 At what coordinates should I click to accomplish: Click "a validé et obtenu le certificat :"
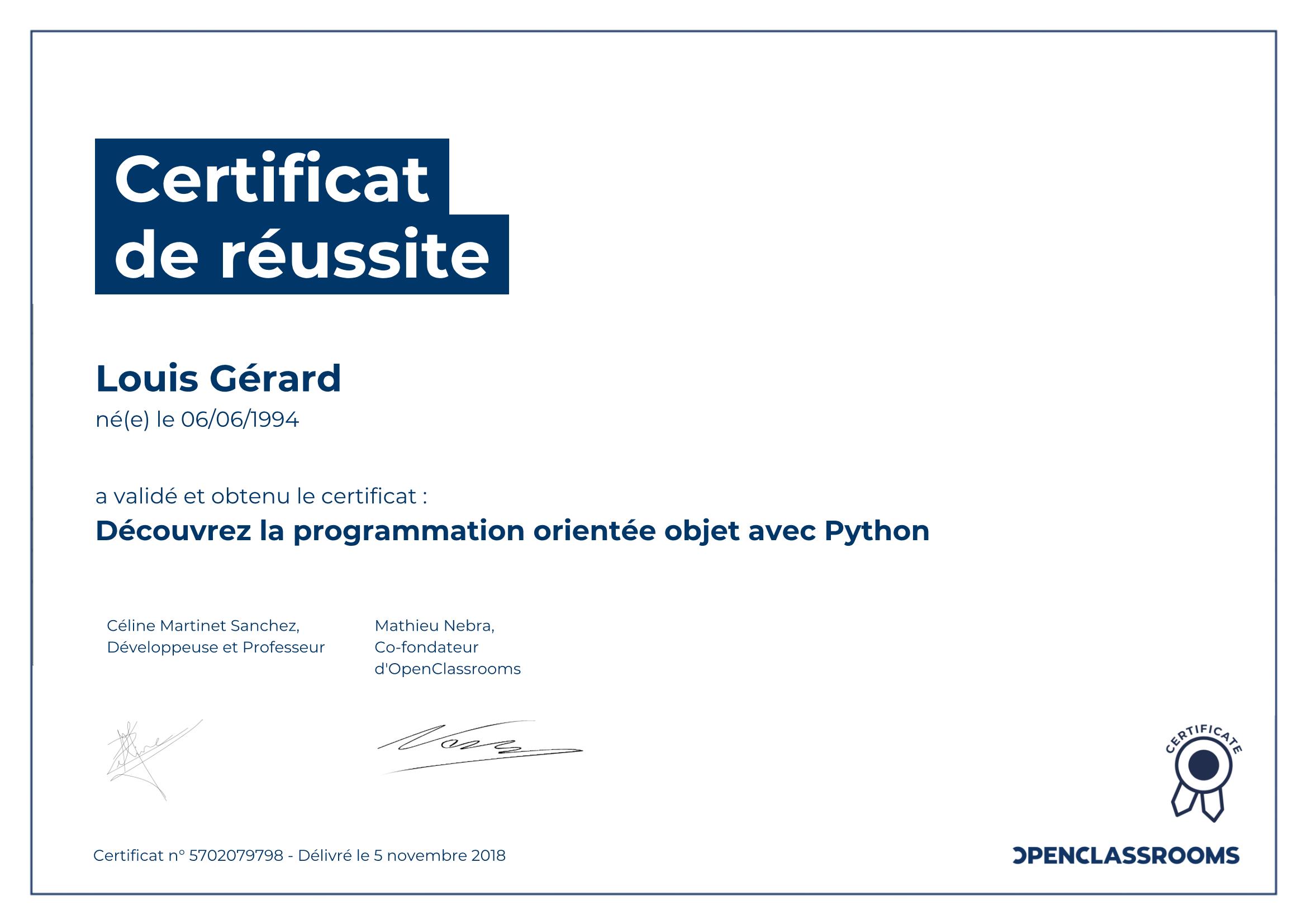coord(262,496)
